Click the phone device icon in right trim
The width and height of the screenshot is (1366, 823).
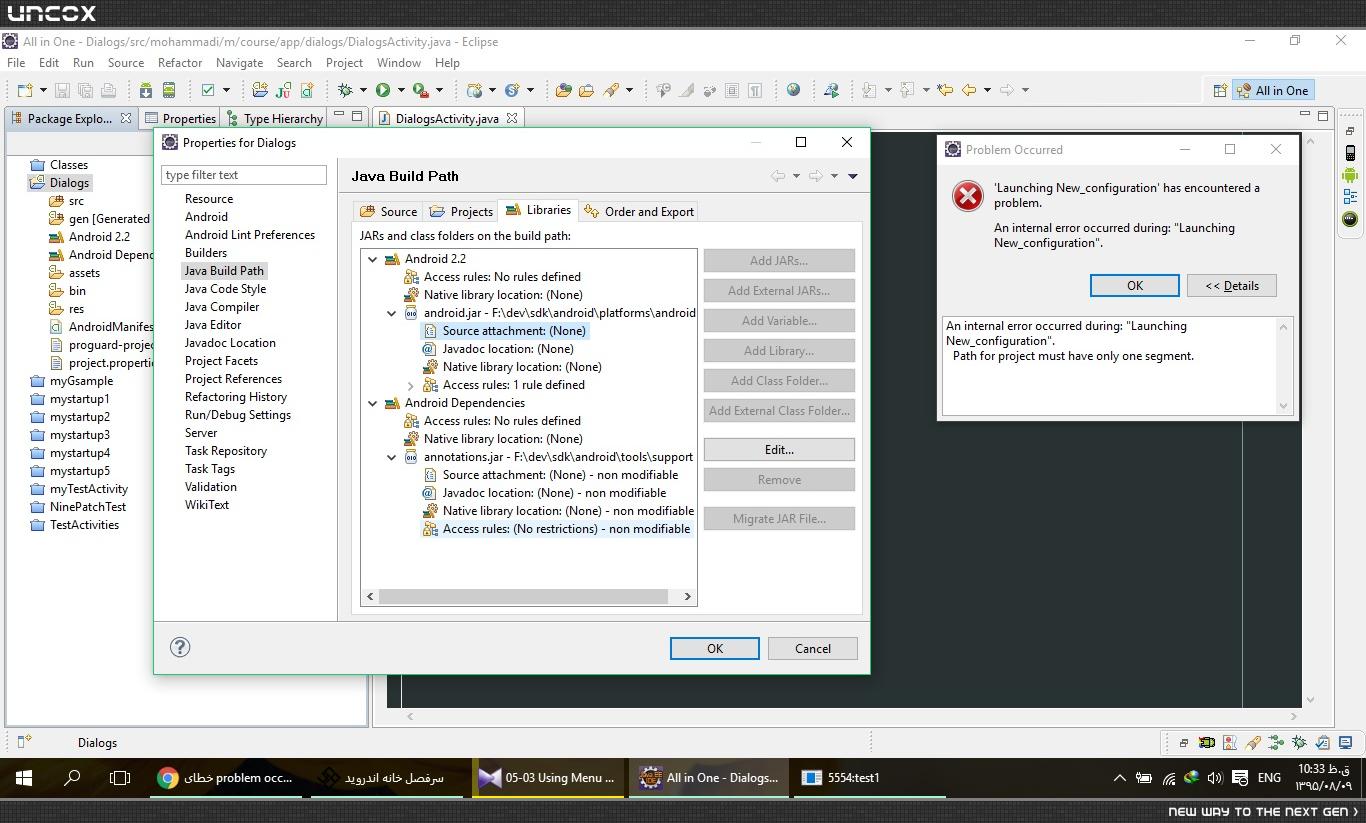tap(1350, 153)
